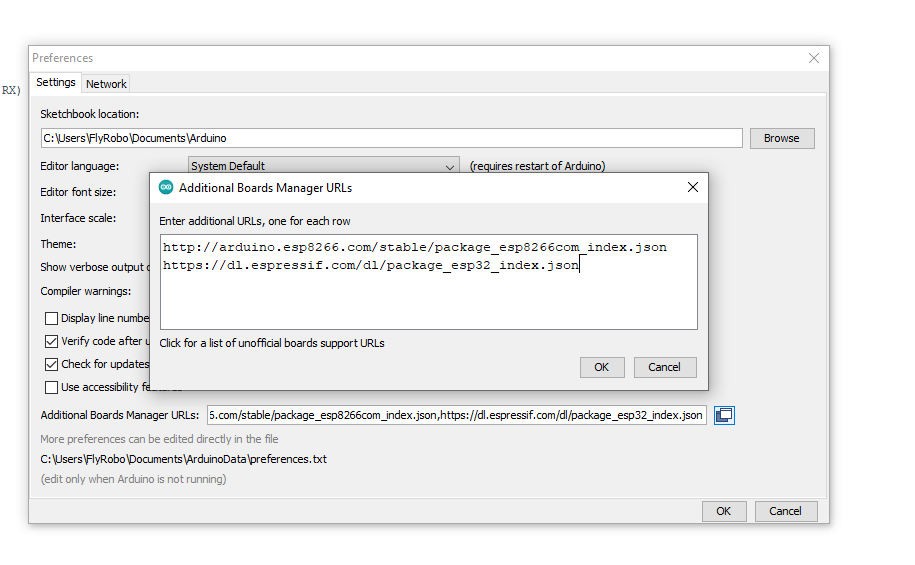The height and width of the screenshot is (565, 915).
Task: Switch to the Network tab
Action: 106,84
